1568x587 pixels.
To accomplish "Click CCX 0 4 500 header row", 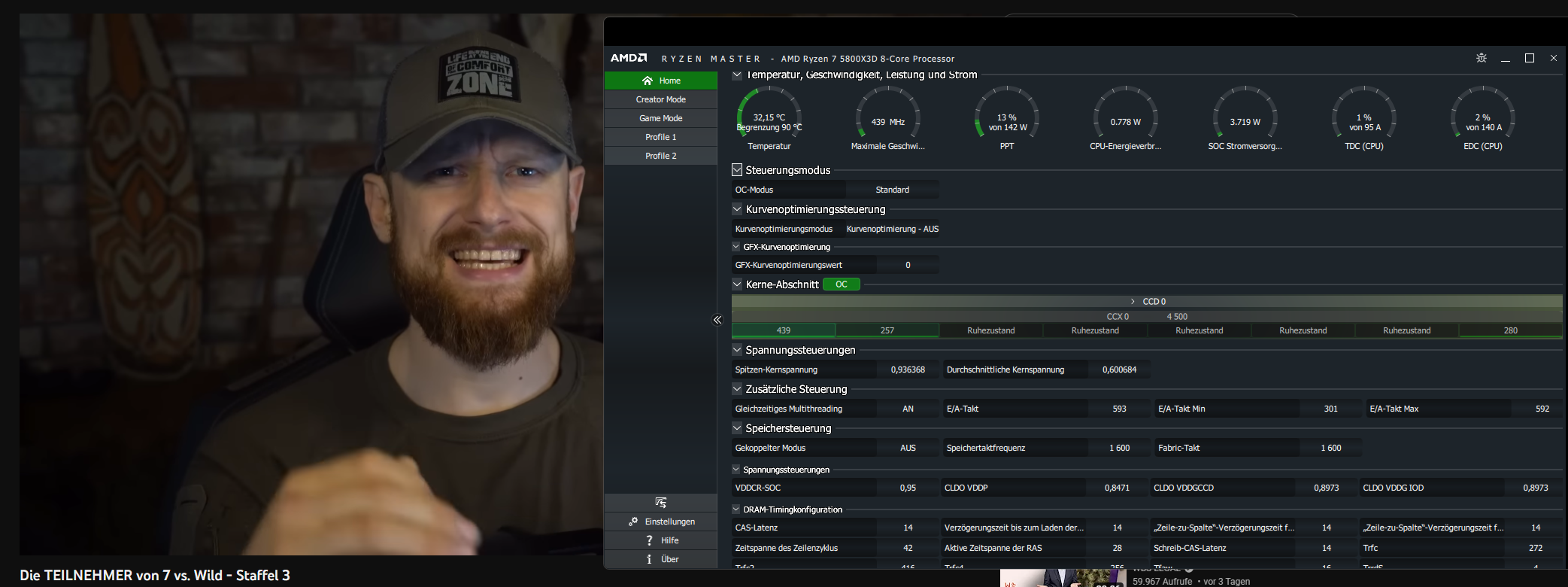I will (x=1147, y=317).
